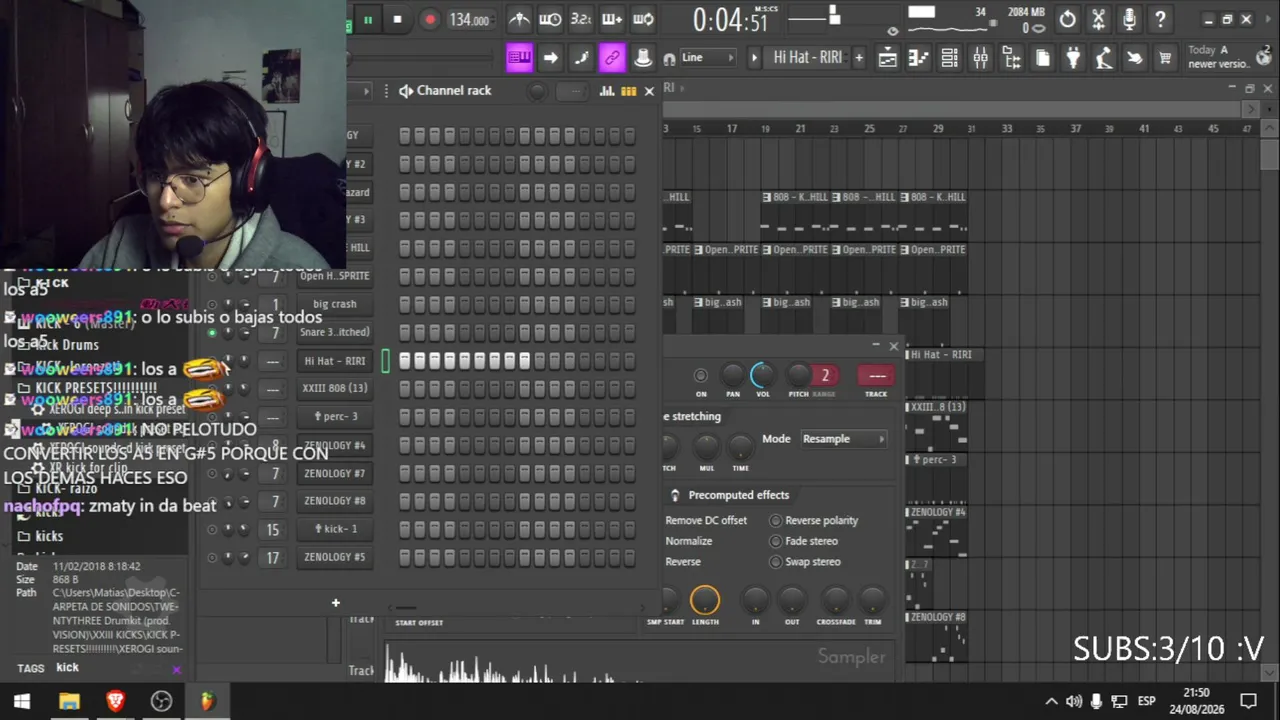Open the Windows Start menu
The image size is (1280, 720).
[22, 701]
